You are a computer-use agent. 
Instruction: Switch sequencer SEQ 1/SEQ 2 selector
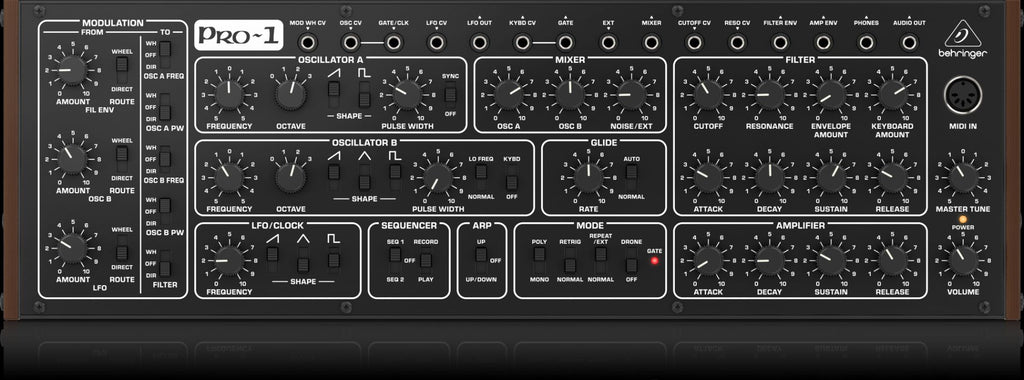click(395, 260)
